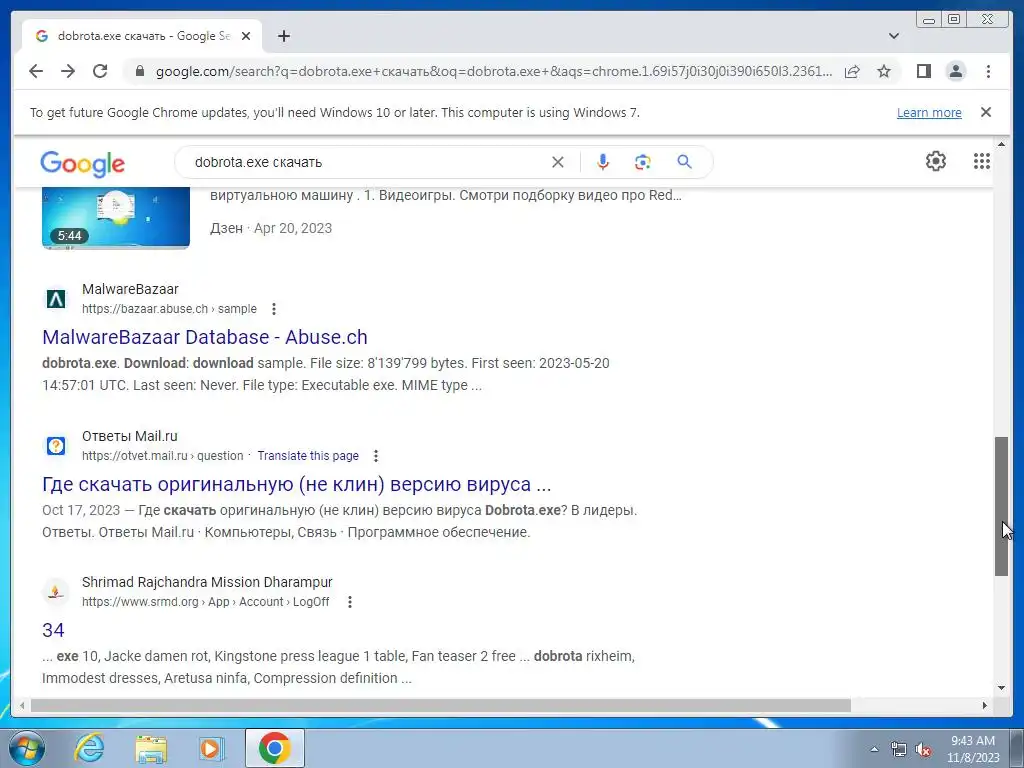Open the Learn more link

point(929,112)
